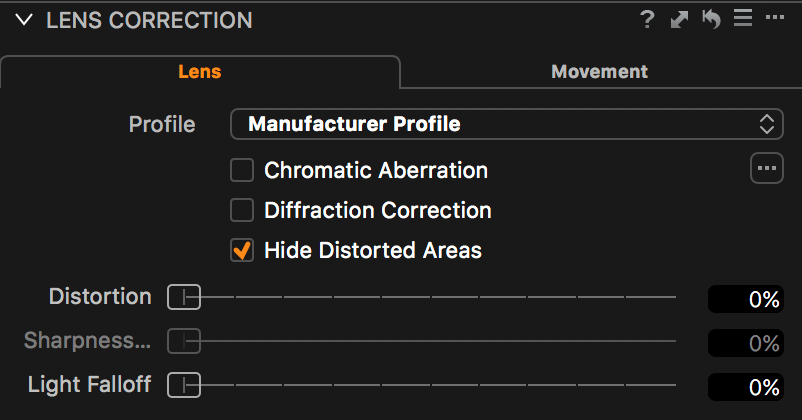The height and width of the screenshot is (420, 802).
Task: Click the Sharpness slider handle
Action: [x=184, y=341]
